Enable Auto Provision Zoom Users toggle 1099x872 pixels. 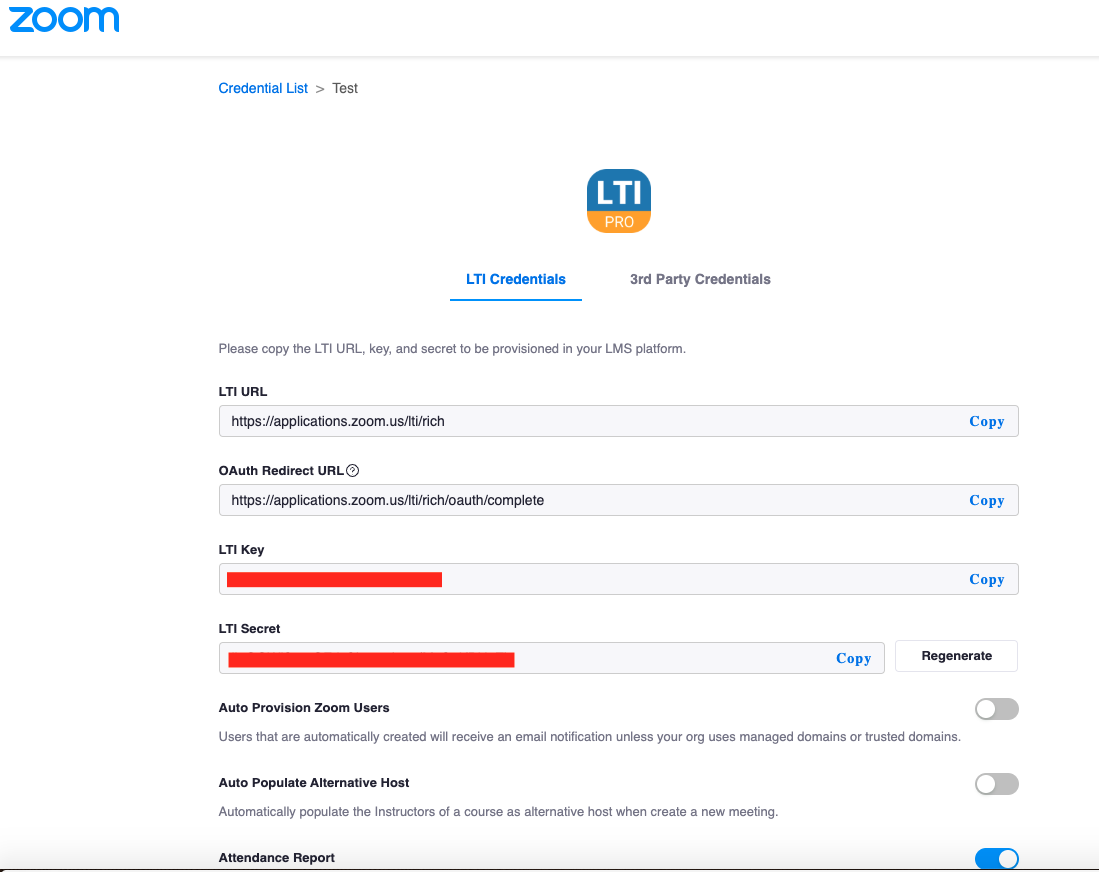[997, 709]
